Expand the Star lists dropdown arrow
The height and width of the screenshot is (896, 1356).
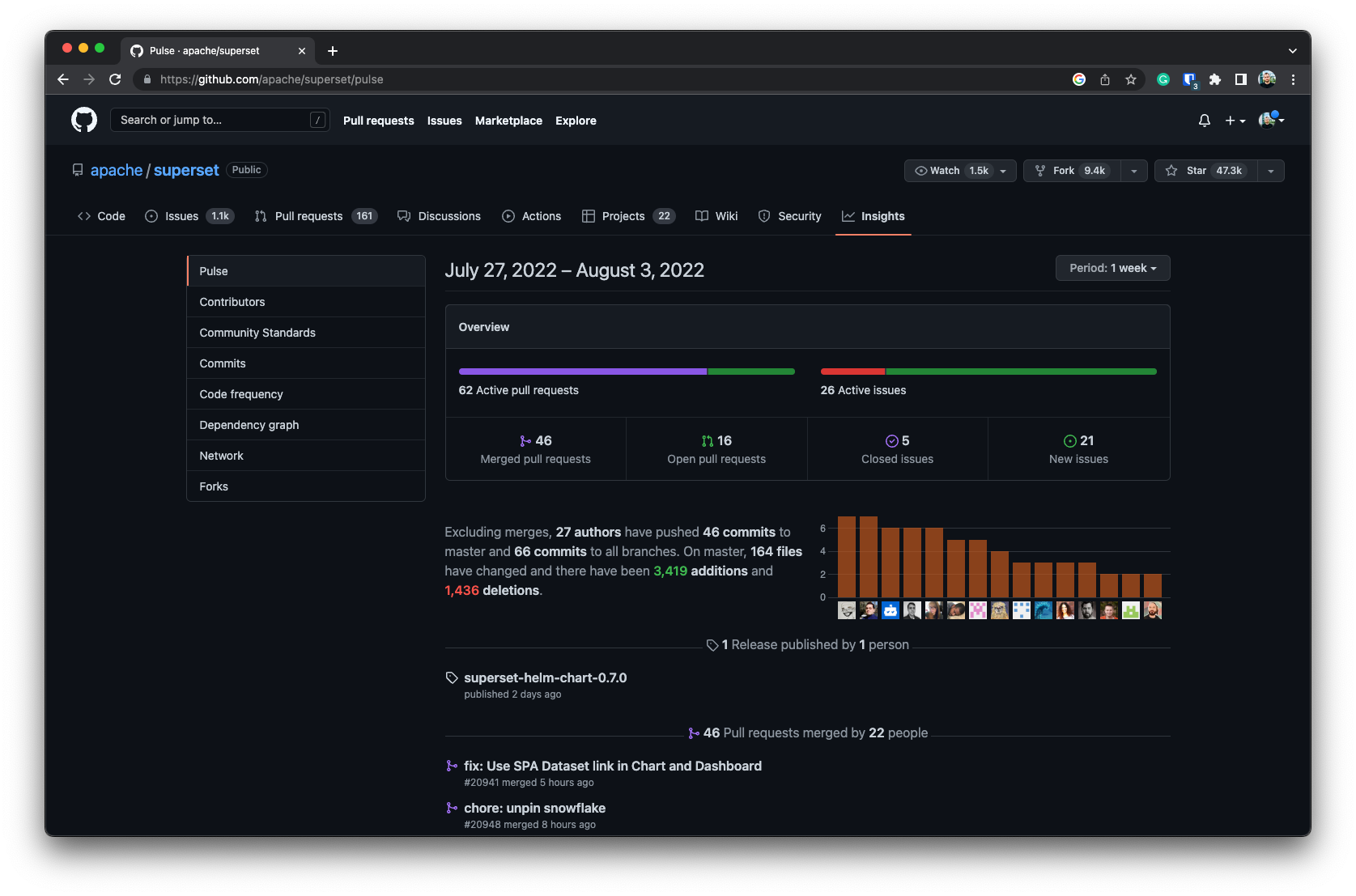click(x=1271, y=171)
